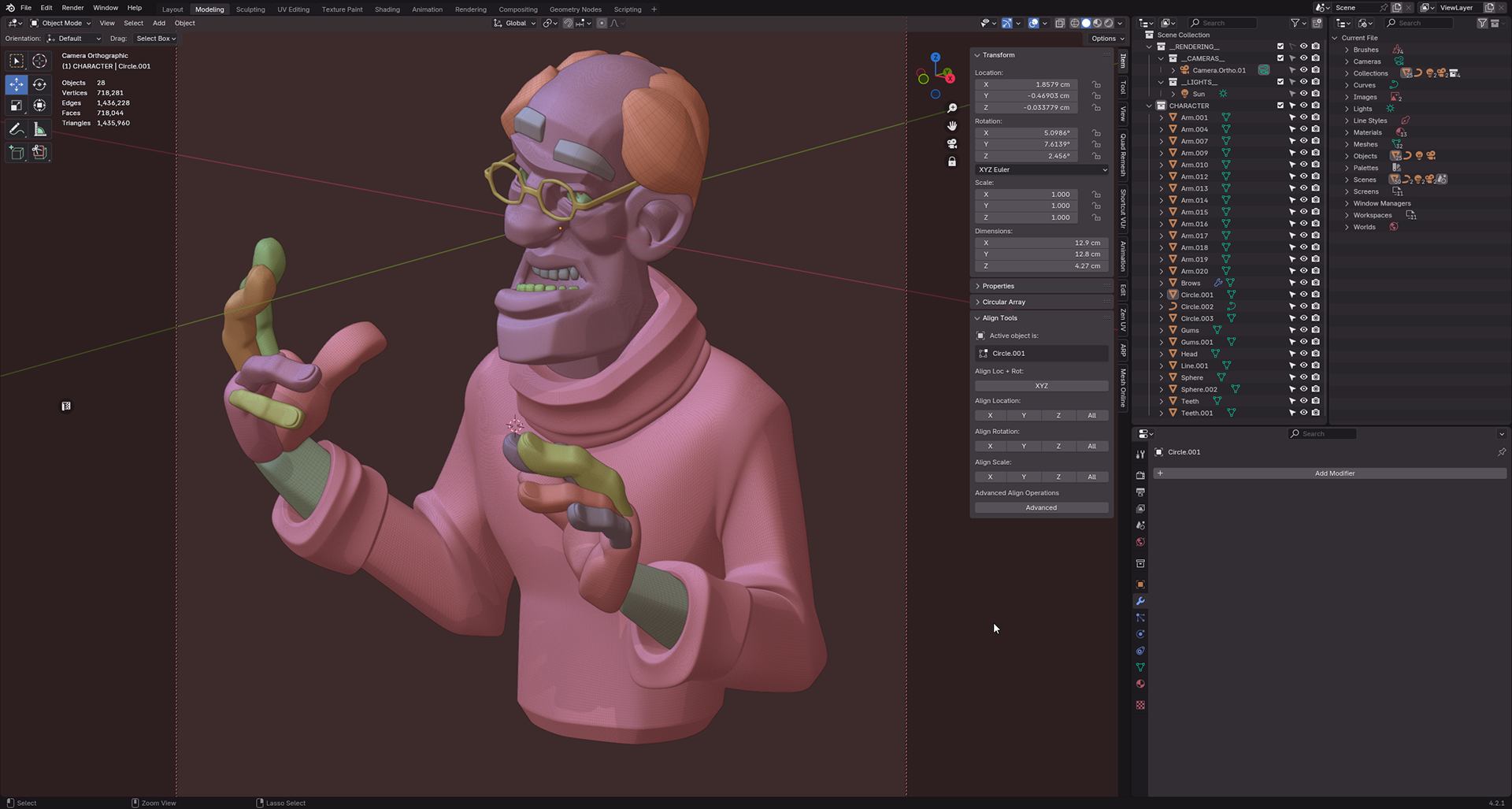
Task: Click All under Align Location
Action: tap(1091, 416)
